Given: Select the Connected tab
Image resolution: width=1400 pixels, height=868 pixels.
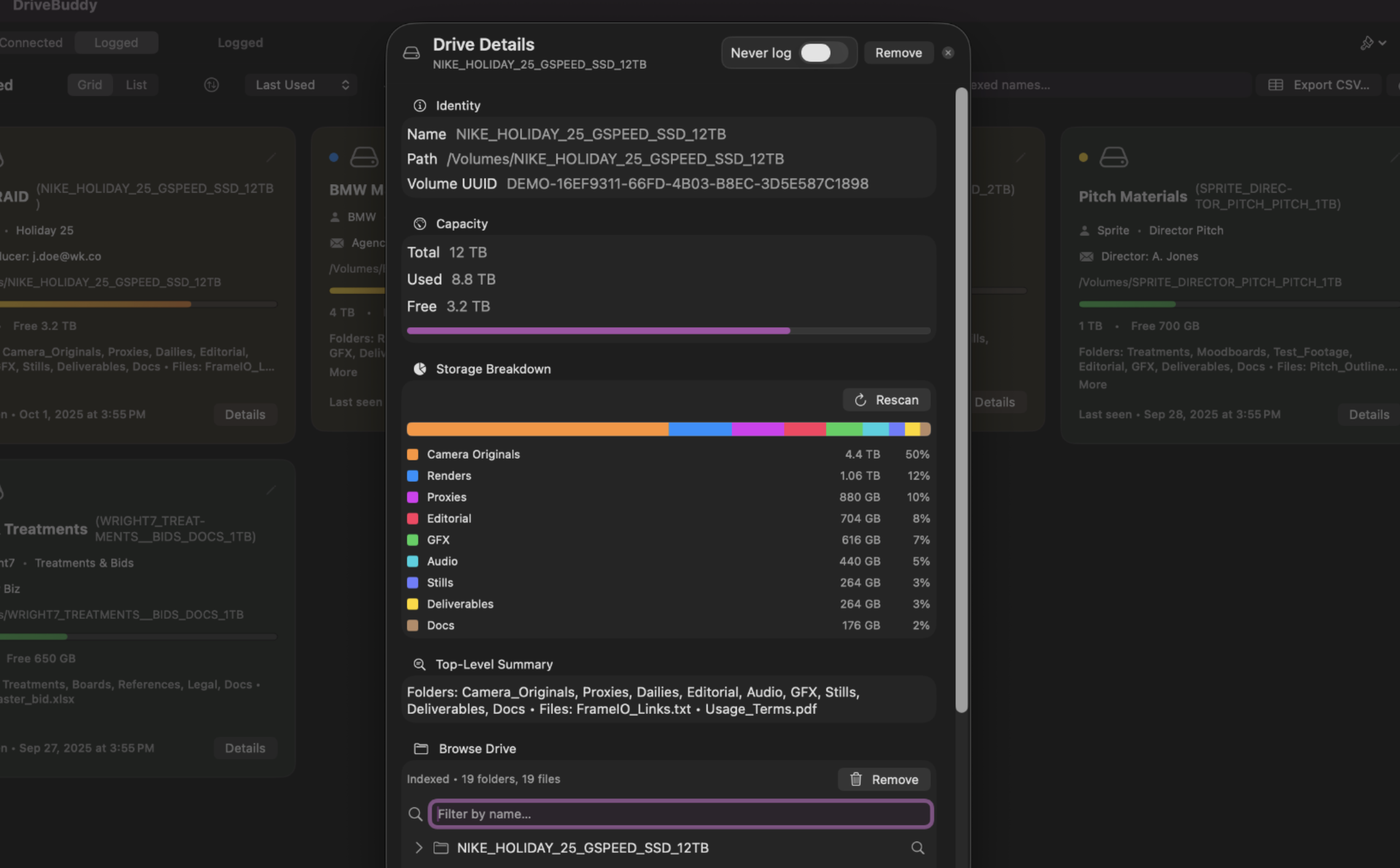Looking at the screenshot, I should [31, 43].
